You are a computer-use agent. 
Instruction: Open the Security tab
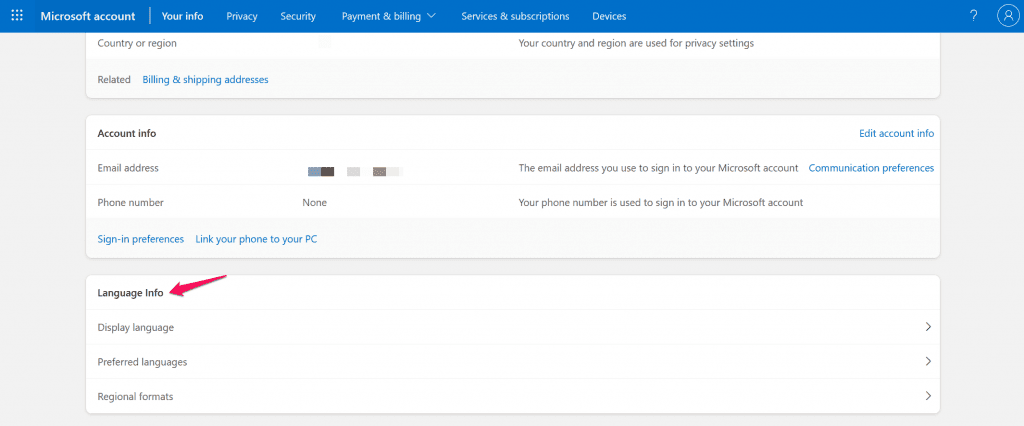pyautogui.click(x=298, y=16)
